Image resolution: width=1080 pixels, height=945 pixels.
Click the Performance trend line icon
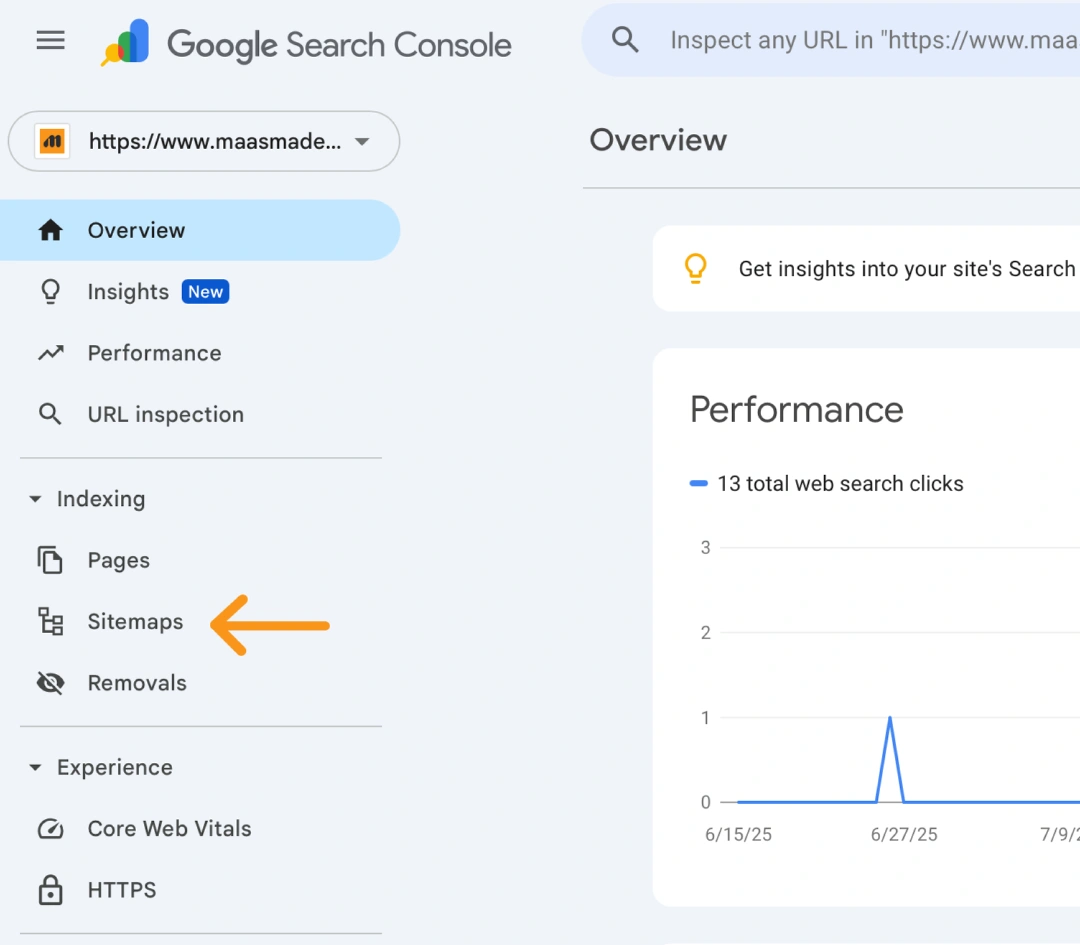[50, 353]
